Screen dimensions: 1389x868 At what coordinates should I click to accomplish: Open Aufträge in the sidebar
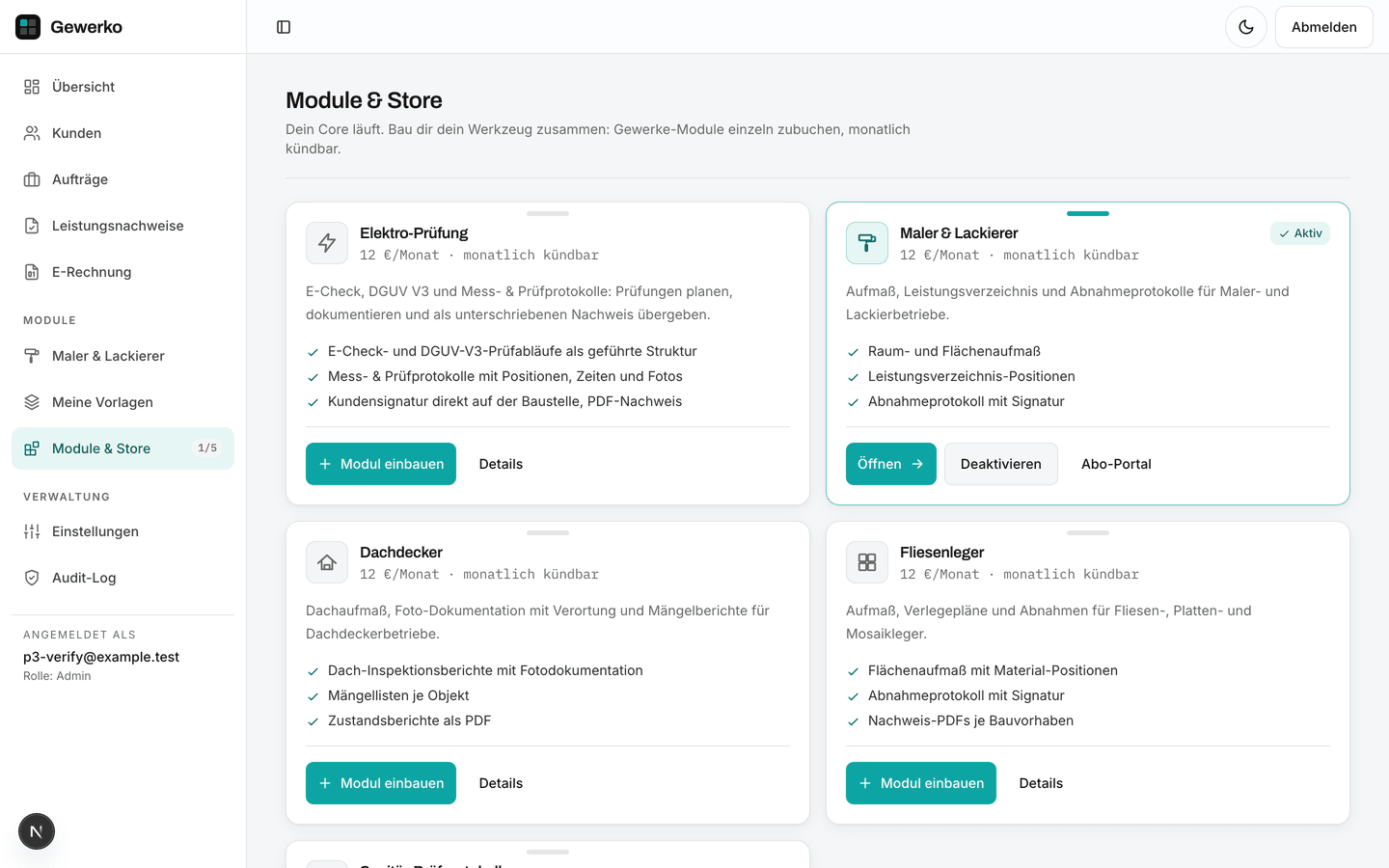[123, 179]
